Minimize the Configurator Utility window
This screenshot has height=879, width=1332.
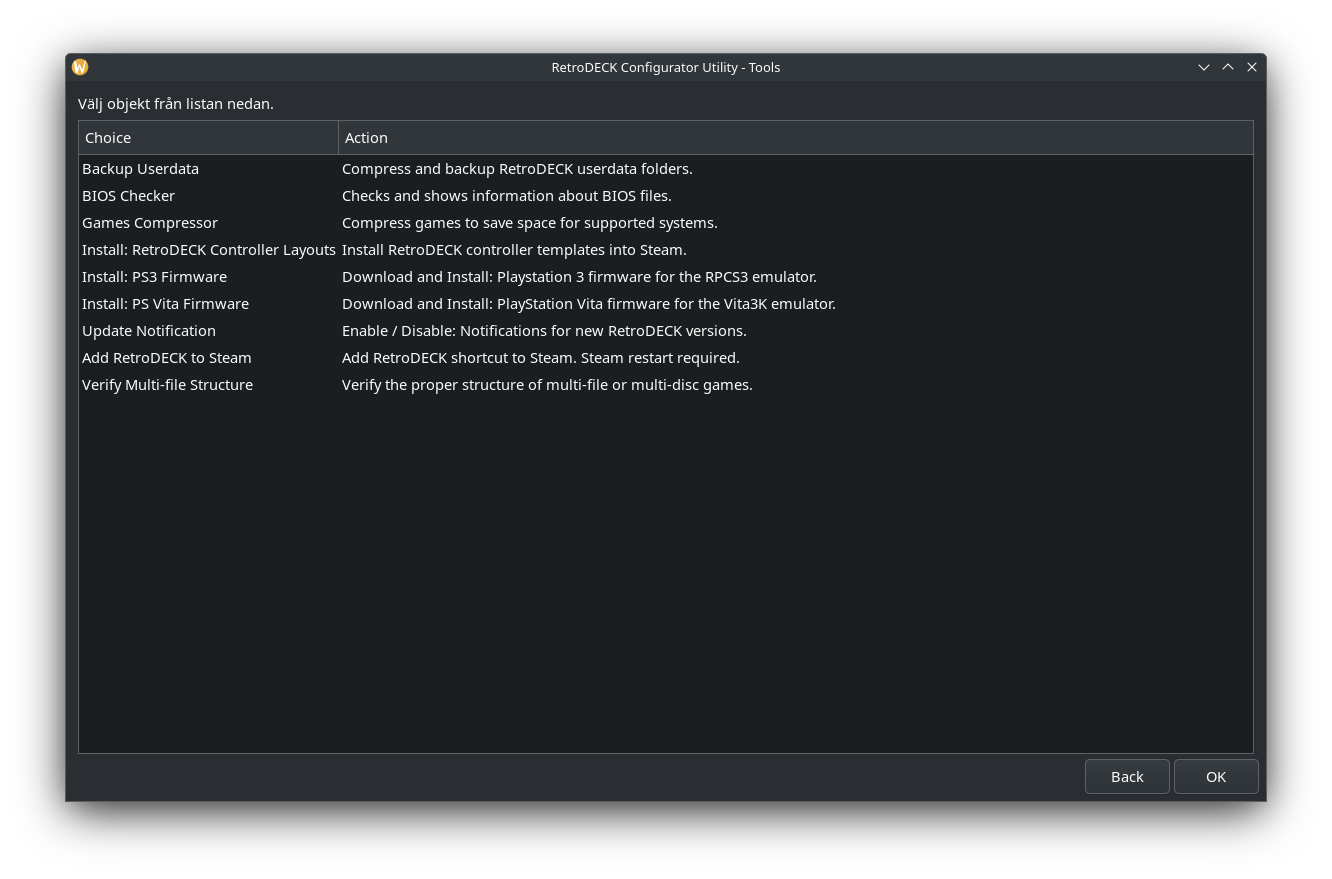(1204, 67)
